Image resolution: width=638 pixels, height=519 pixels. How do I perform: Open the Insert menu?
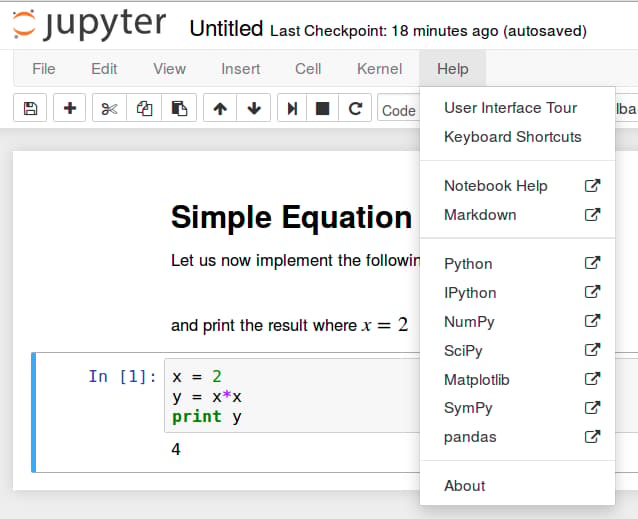click(240, 69)
